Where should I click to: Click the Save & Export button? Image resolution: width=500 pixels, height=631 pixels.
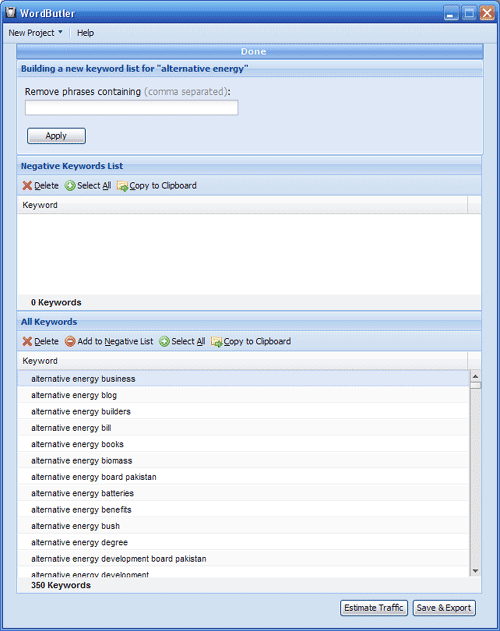(x=444, y=608)
